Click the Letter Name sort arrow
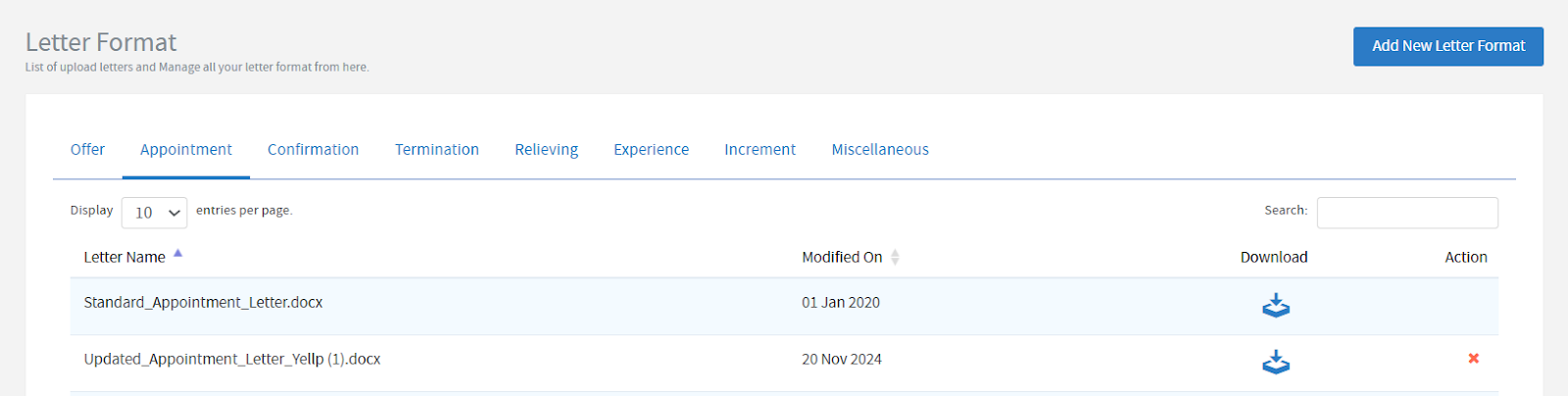The height and width of the screenshot is (396, 1568). tap(178, 254)
